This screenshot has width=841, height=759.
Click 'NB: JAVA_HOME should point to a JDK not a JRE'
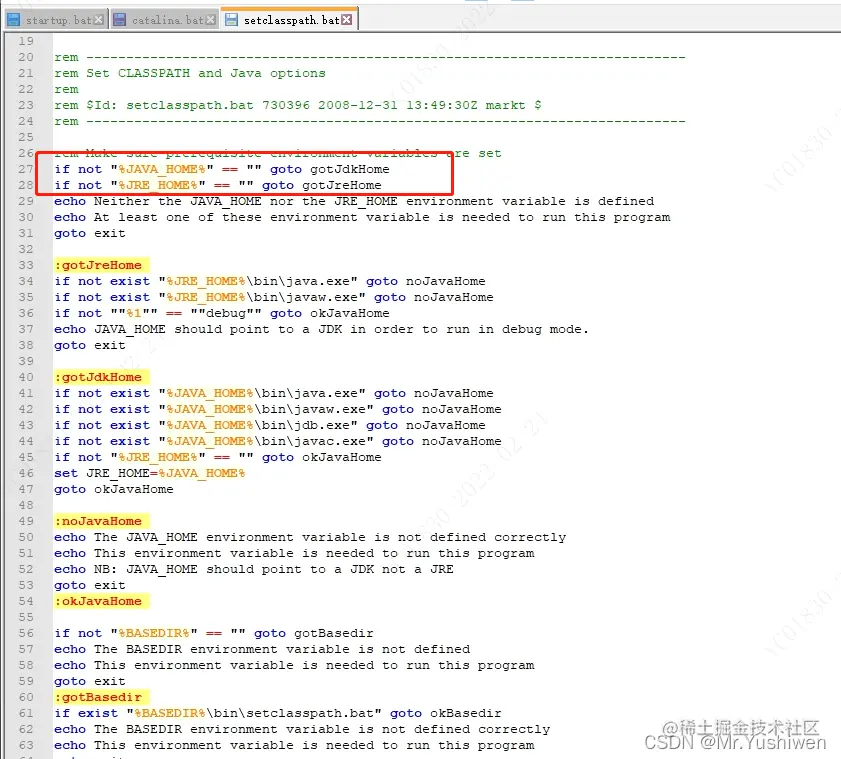pyautogui.click(x=274, y=569)
